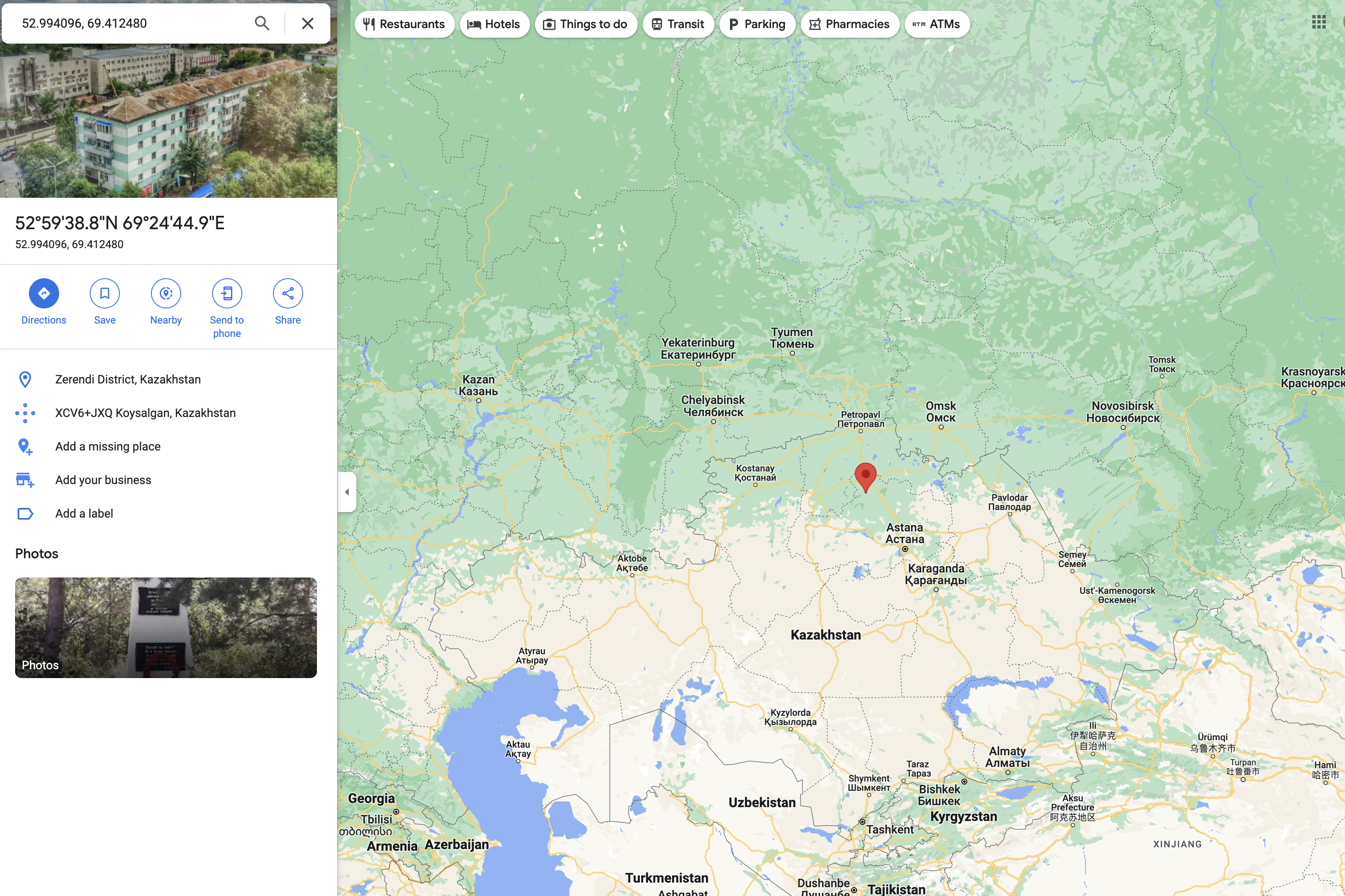Click Send to phone icon
1345x896 pixels.
[x=227, y=293]
